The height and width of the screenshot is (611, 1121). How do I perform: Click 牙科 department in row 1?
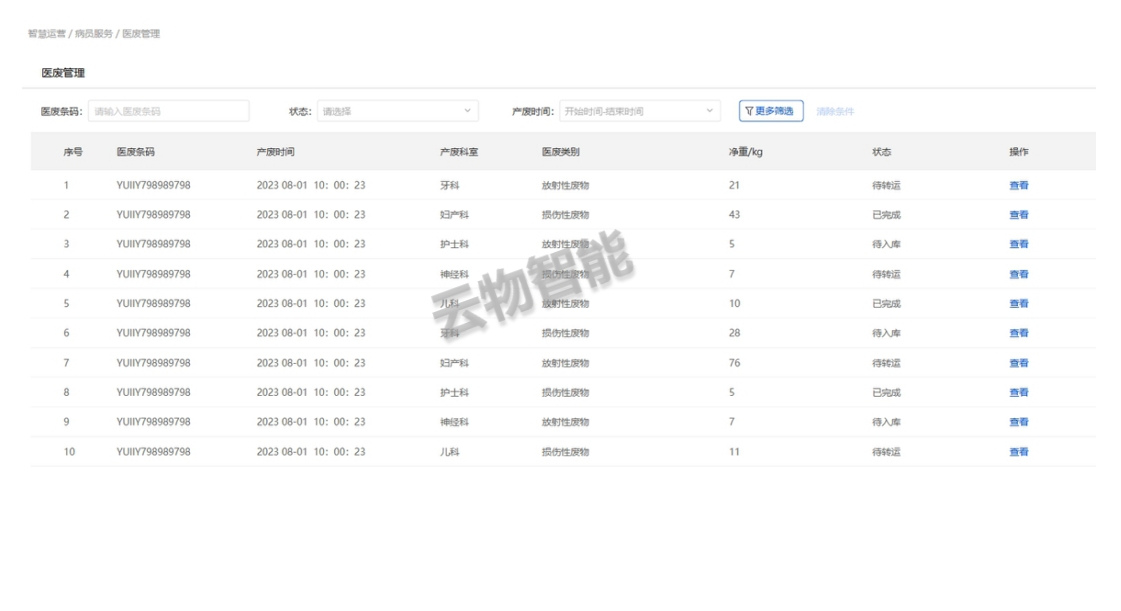click(450, 185)
